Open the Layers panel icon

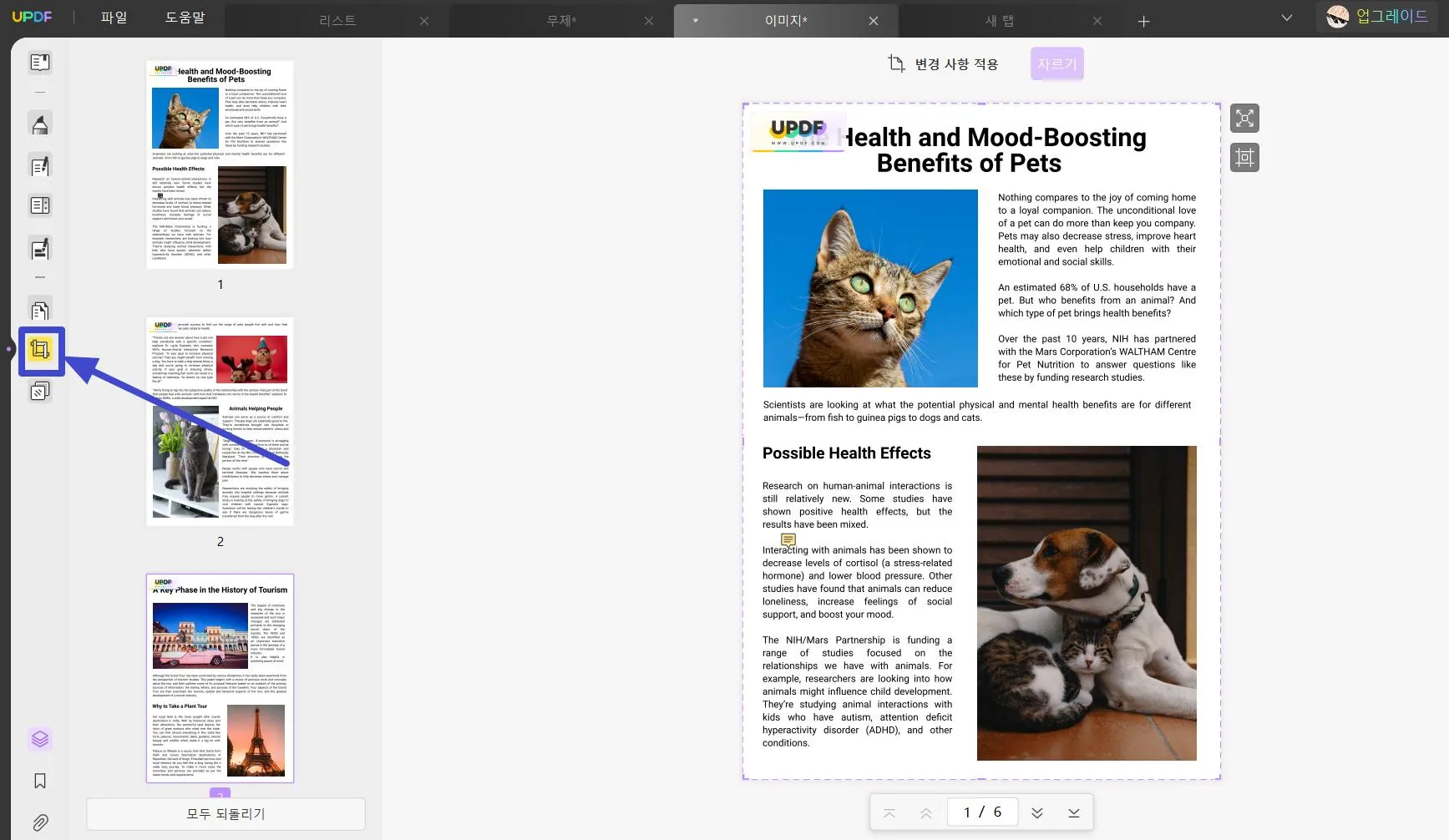point(39,739)
